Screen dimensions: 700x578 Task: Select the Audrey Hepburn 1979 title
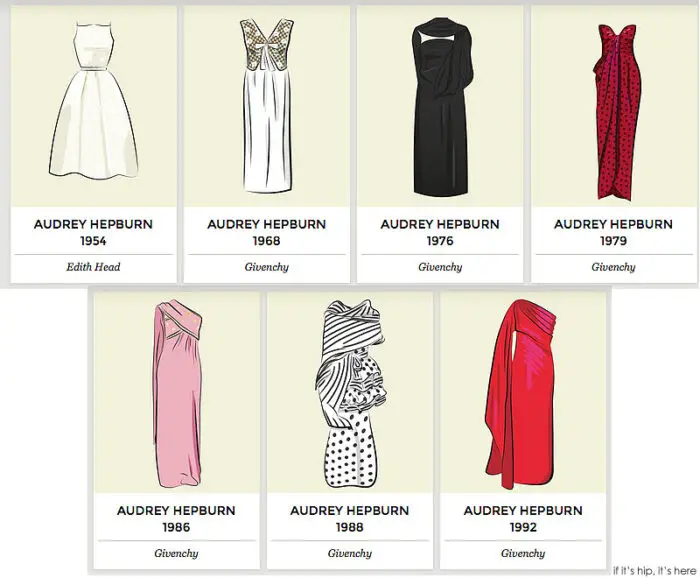[x=613, y=232]
